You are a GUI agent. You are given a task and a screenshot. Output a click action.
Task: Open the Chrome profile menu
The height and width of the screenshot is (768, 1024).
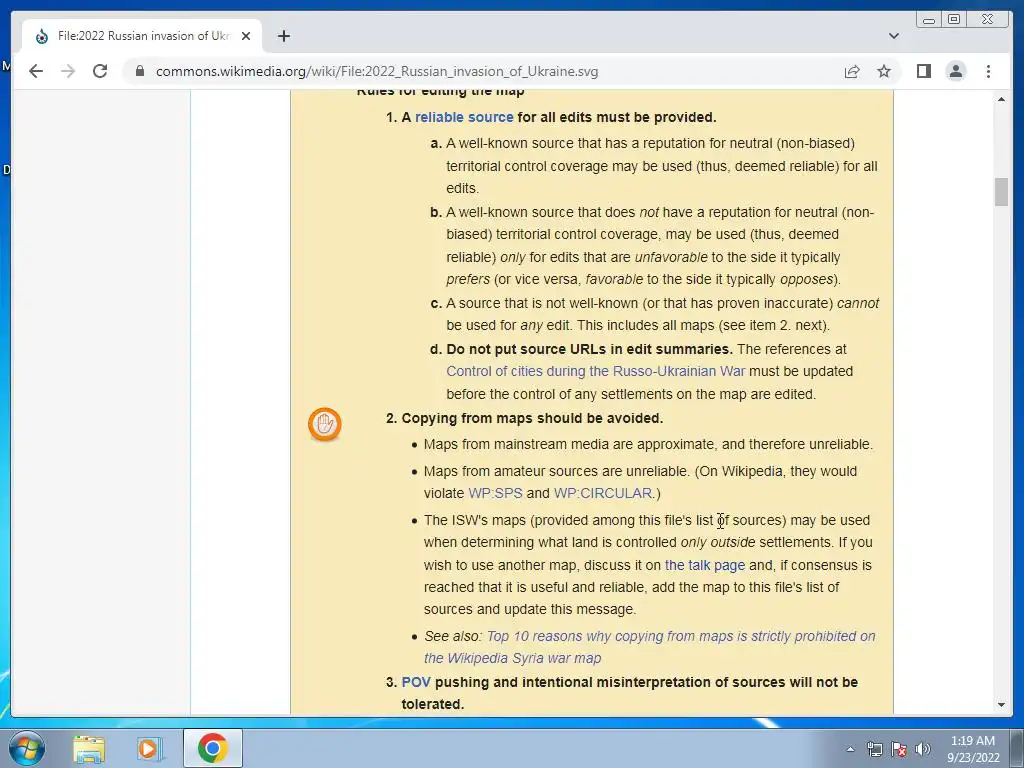pos(955,71)
